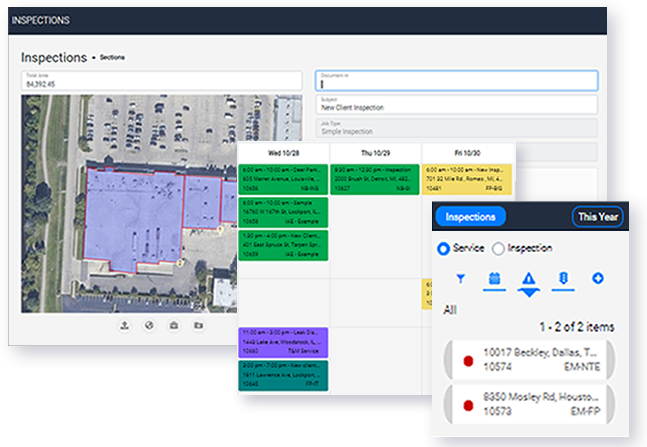Expand the arrow beneath the warning icon
The image size is (647, 447).
coord(529,293)
